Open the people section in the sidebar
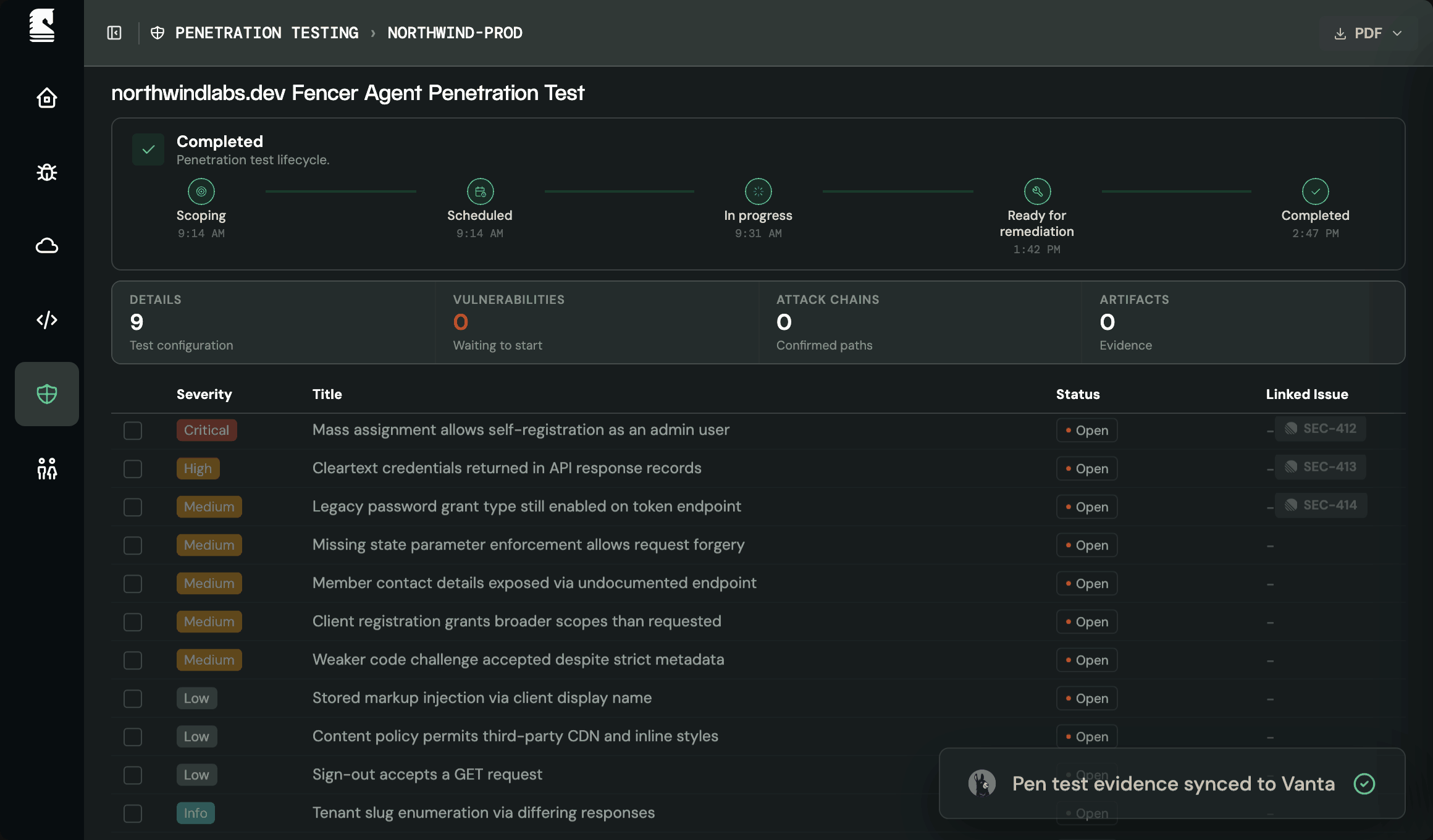This screenshot has height=840, width=1433. point(47,468)
